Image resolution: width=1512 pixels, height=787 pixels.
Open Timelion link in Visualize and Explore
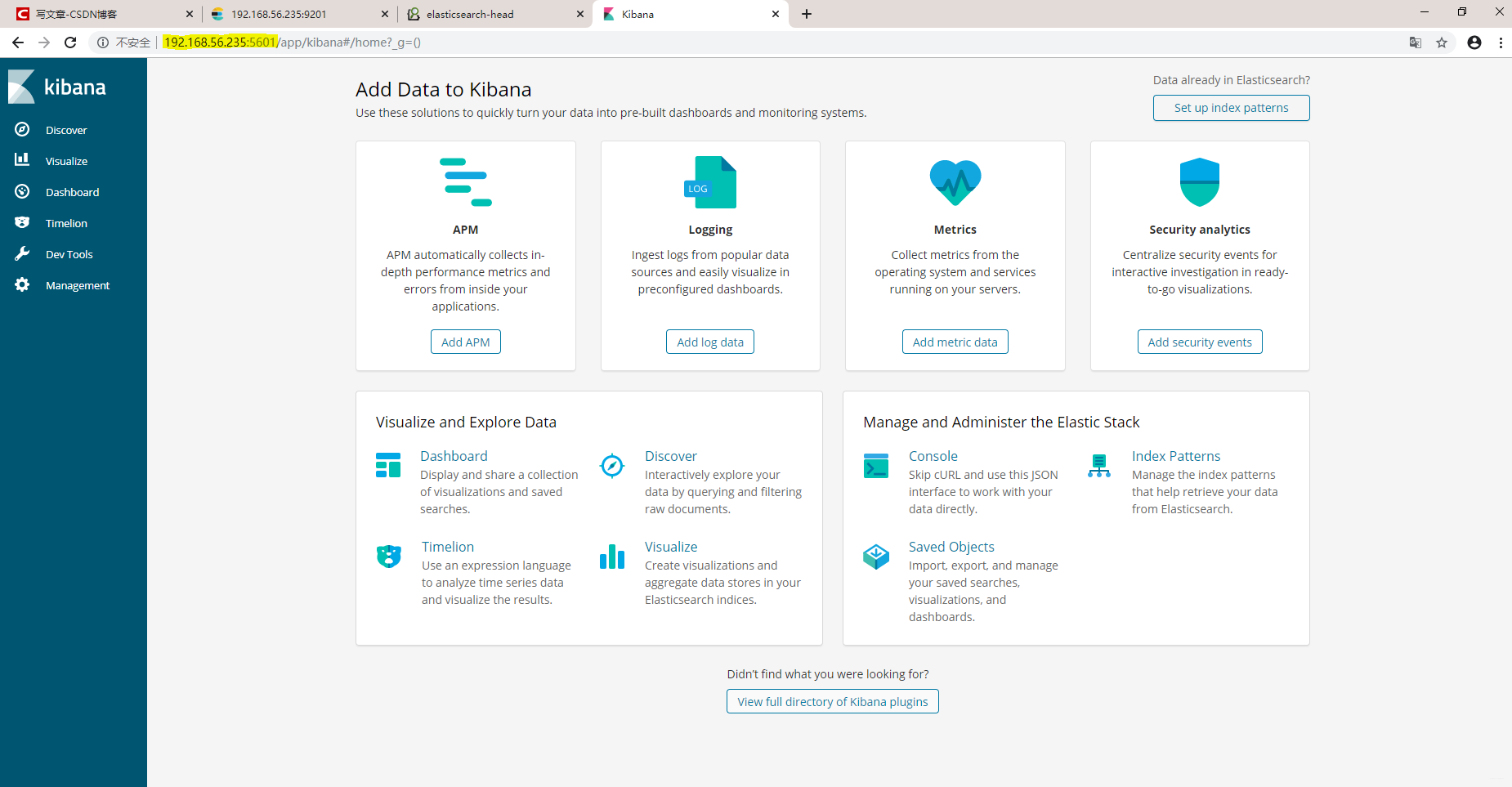448,547
